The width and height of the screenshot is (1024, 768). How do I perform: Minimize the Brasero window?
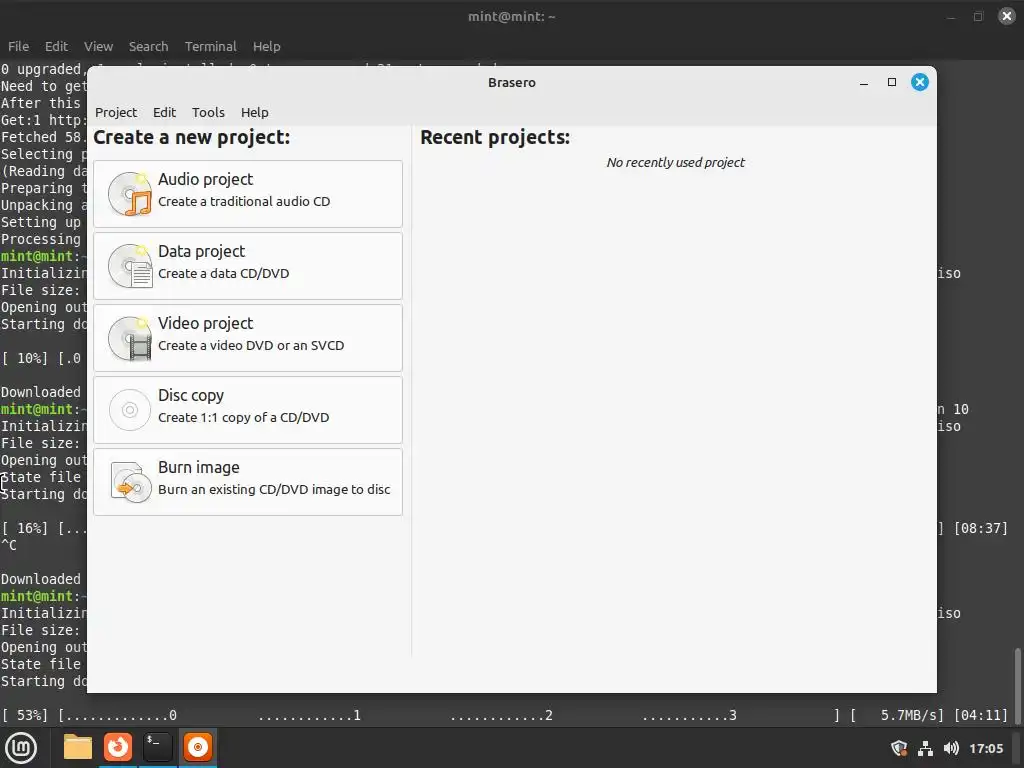point(864,83)
